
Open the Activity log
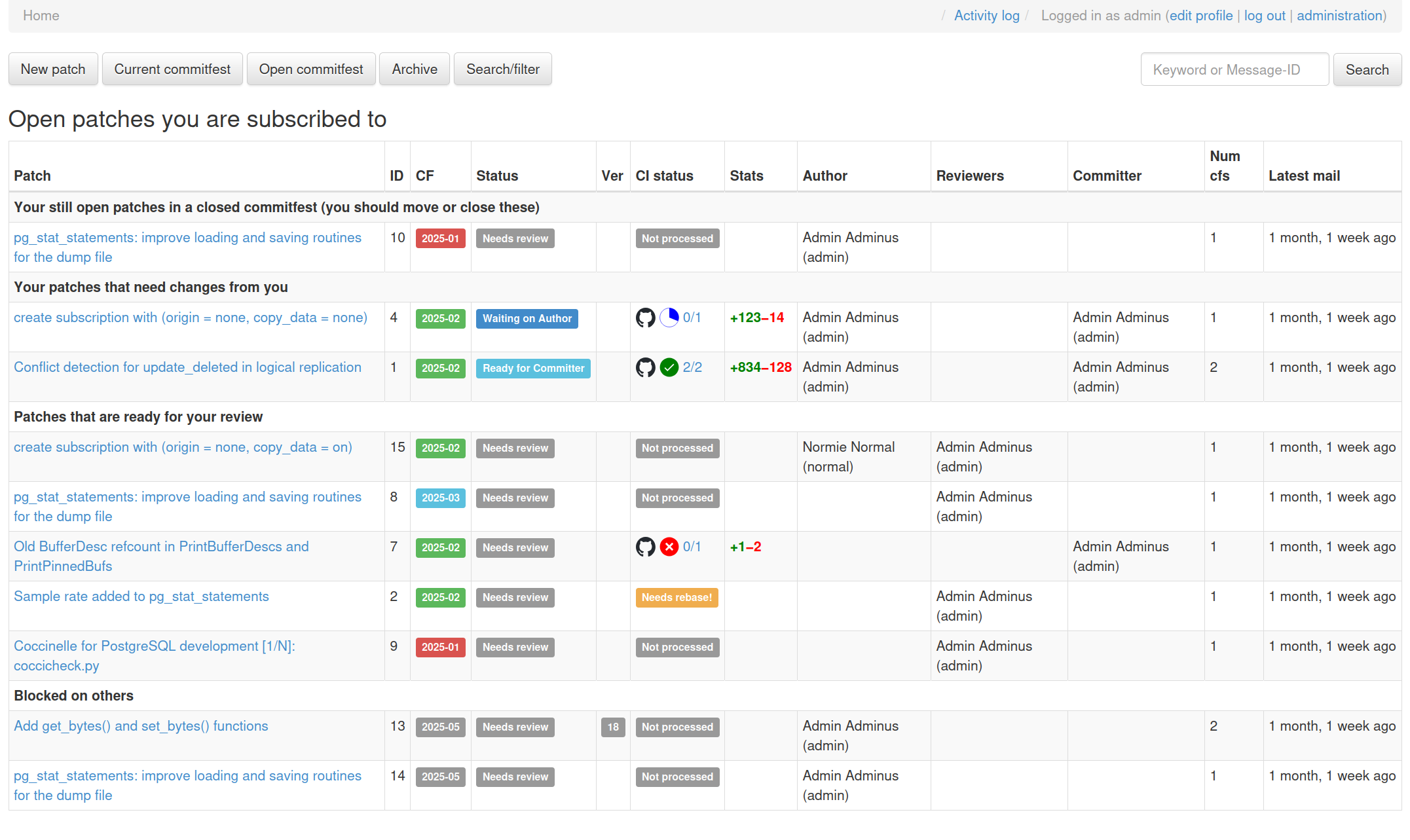tap(986, 15)
